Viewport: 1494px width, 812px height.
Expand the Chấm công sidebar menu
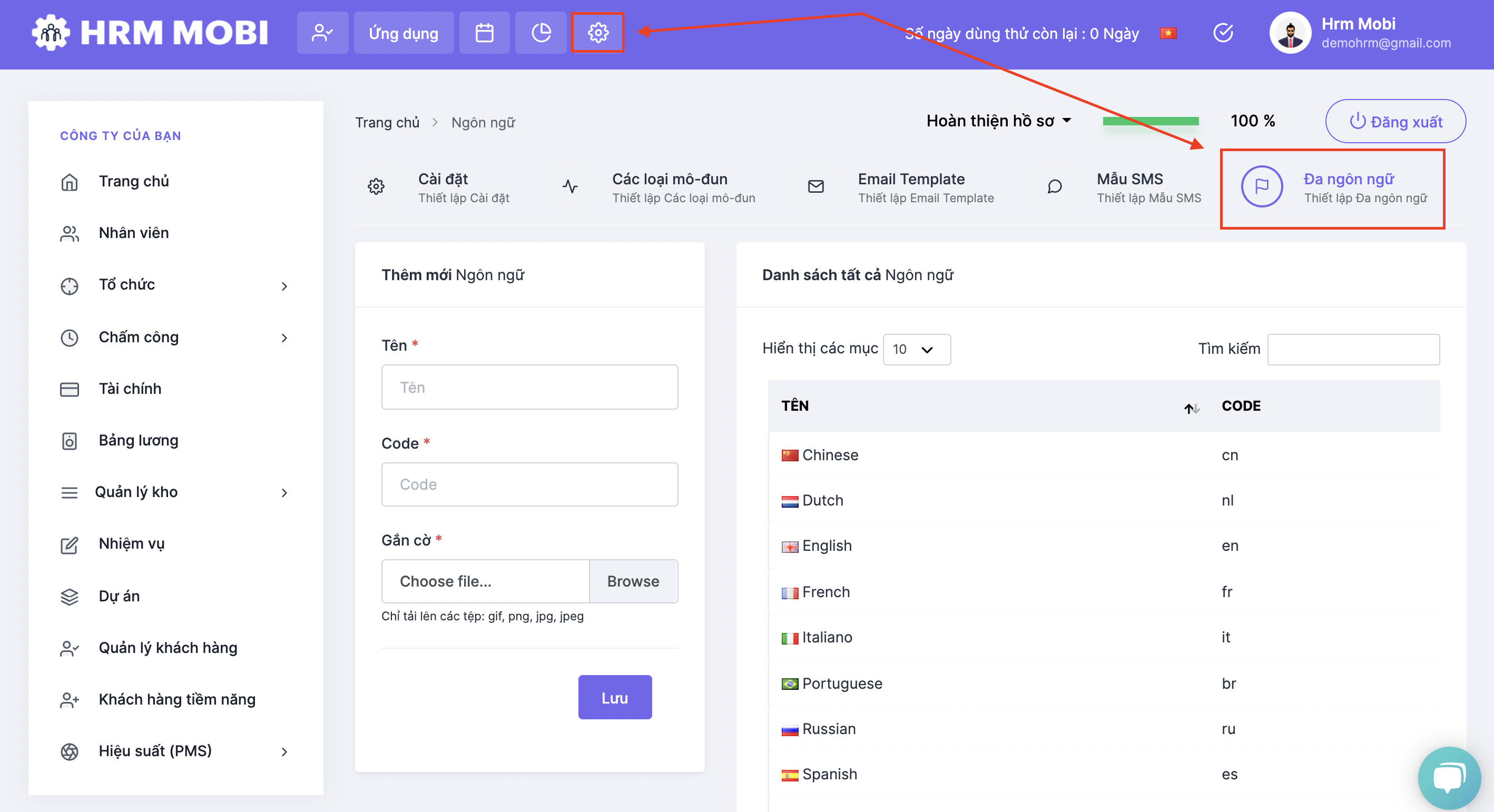pyautogui.click(x=176, y=338)
